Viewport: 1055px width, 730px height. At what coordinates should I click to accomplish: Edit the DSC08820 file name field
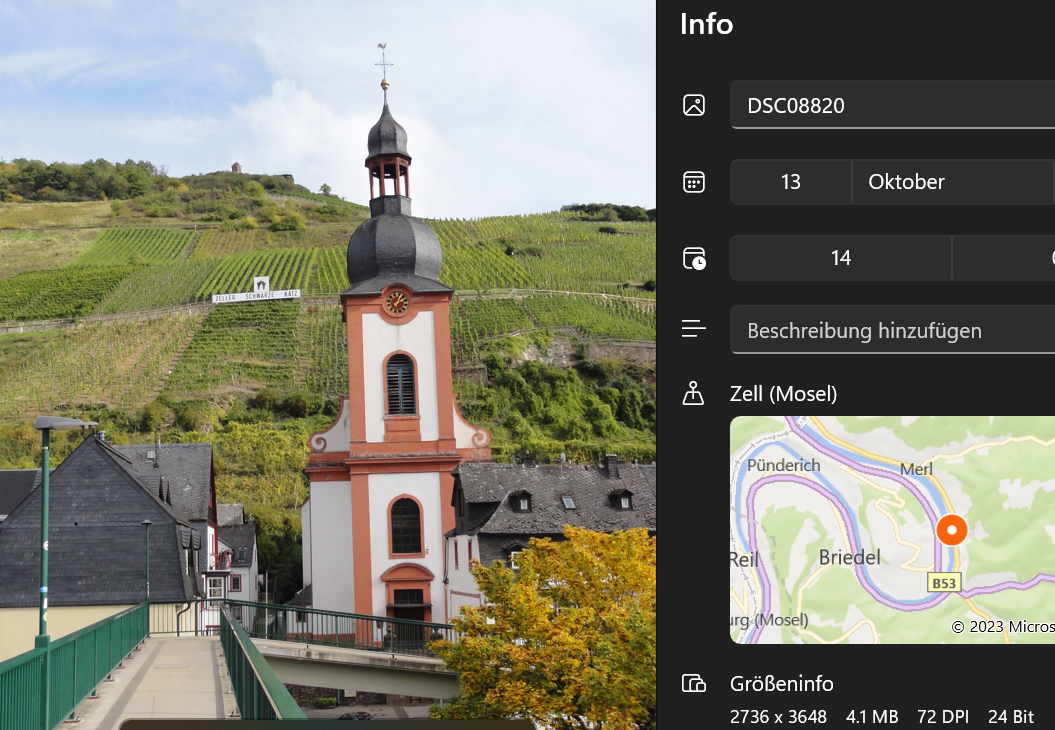click(x=890, y=105)
